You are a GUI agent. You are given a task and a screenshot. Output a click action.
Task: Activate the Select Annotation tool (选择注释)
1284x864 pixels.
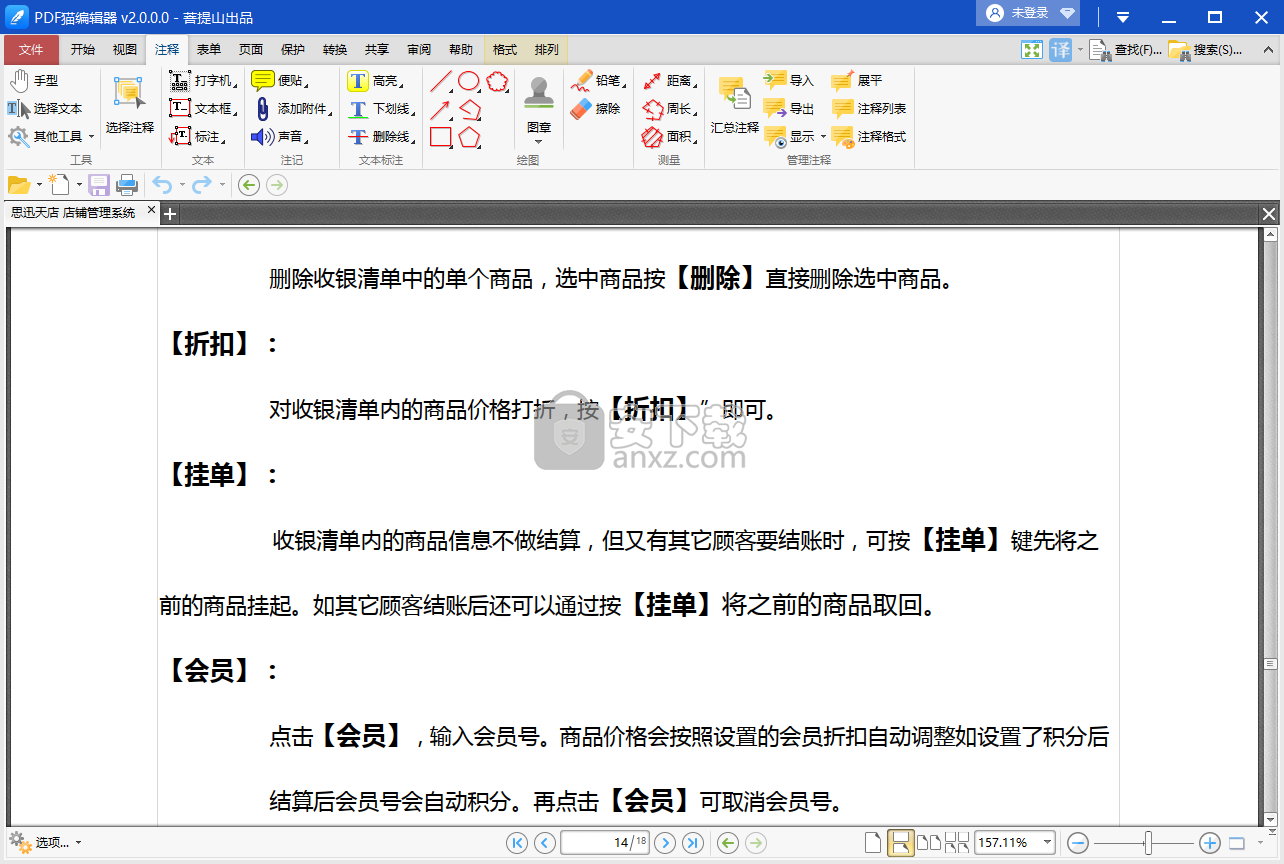click(130, 107)
